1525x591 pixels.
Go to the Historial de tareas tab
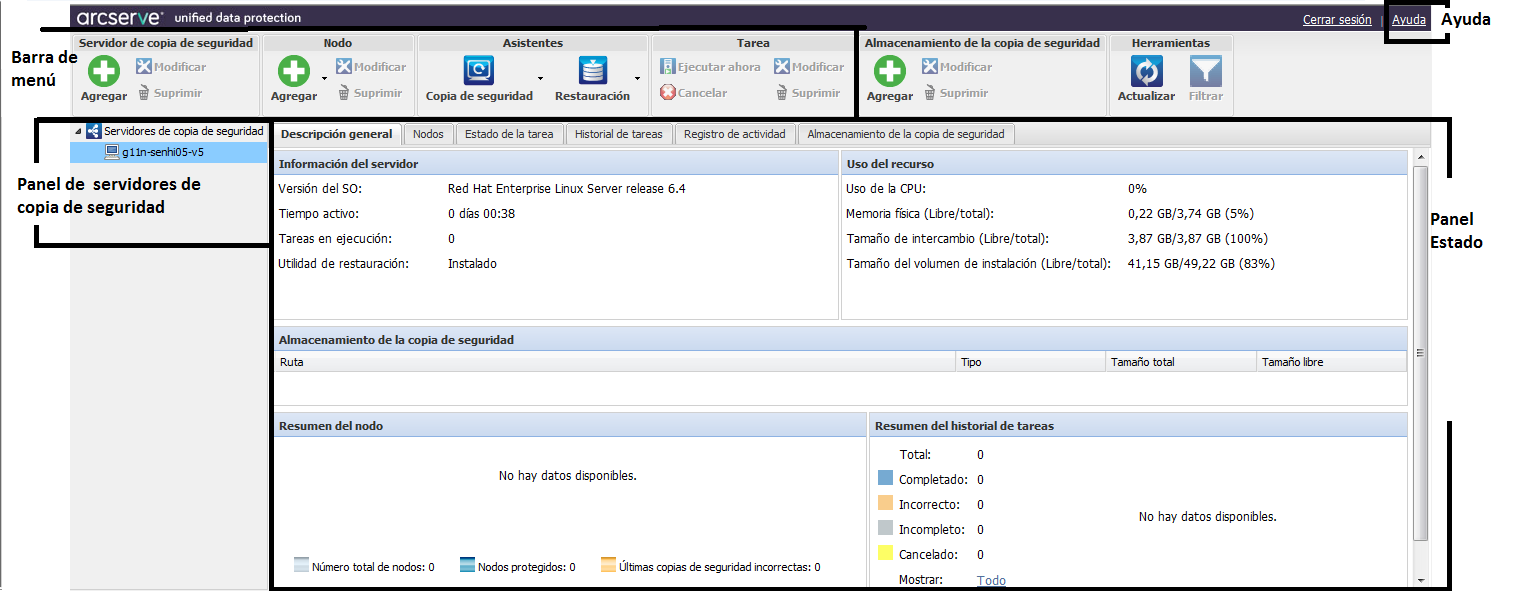click(618, 134)
